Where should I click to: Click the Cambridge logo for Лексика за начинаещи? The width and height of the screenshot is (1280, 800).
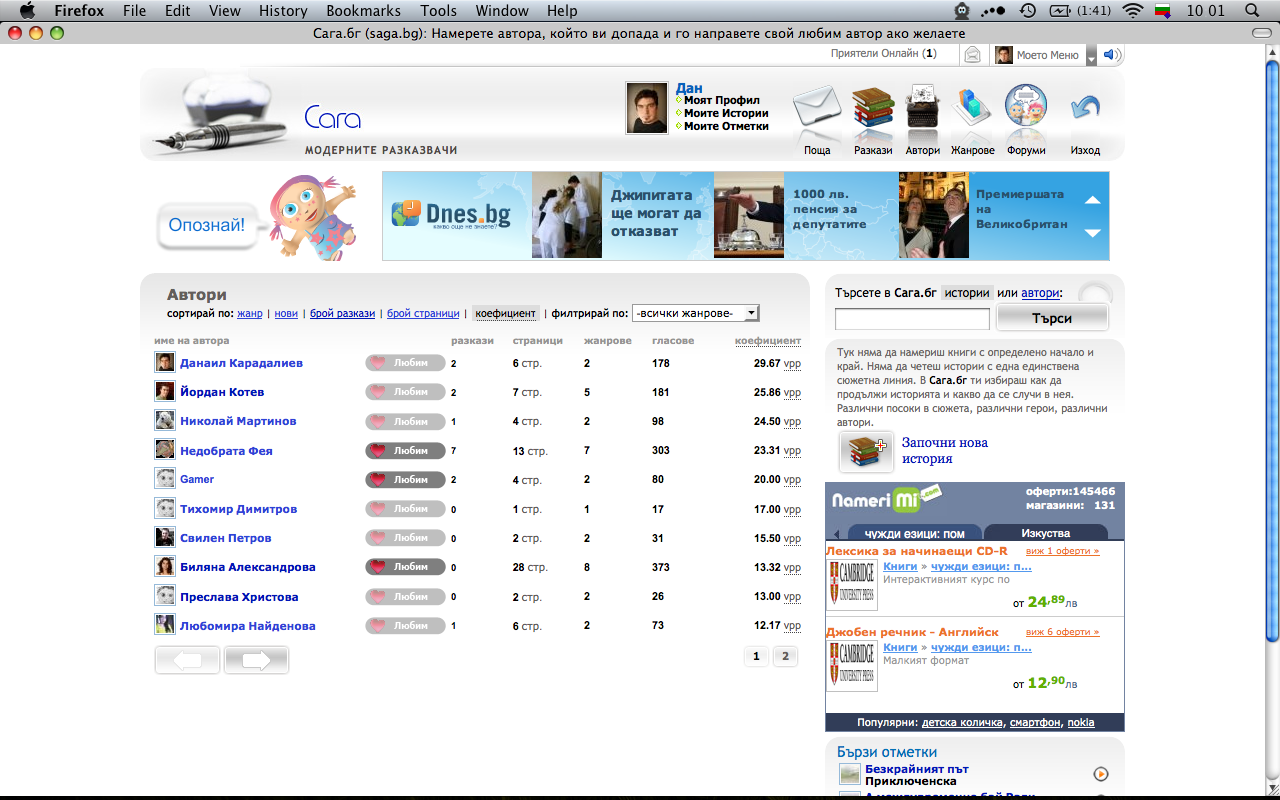point(852,584)
